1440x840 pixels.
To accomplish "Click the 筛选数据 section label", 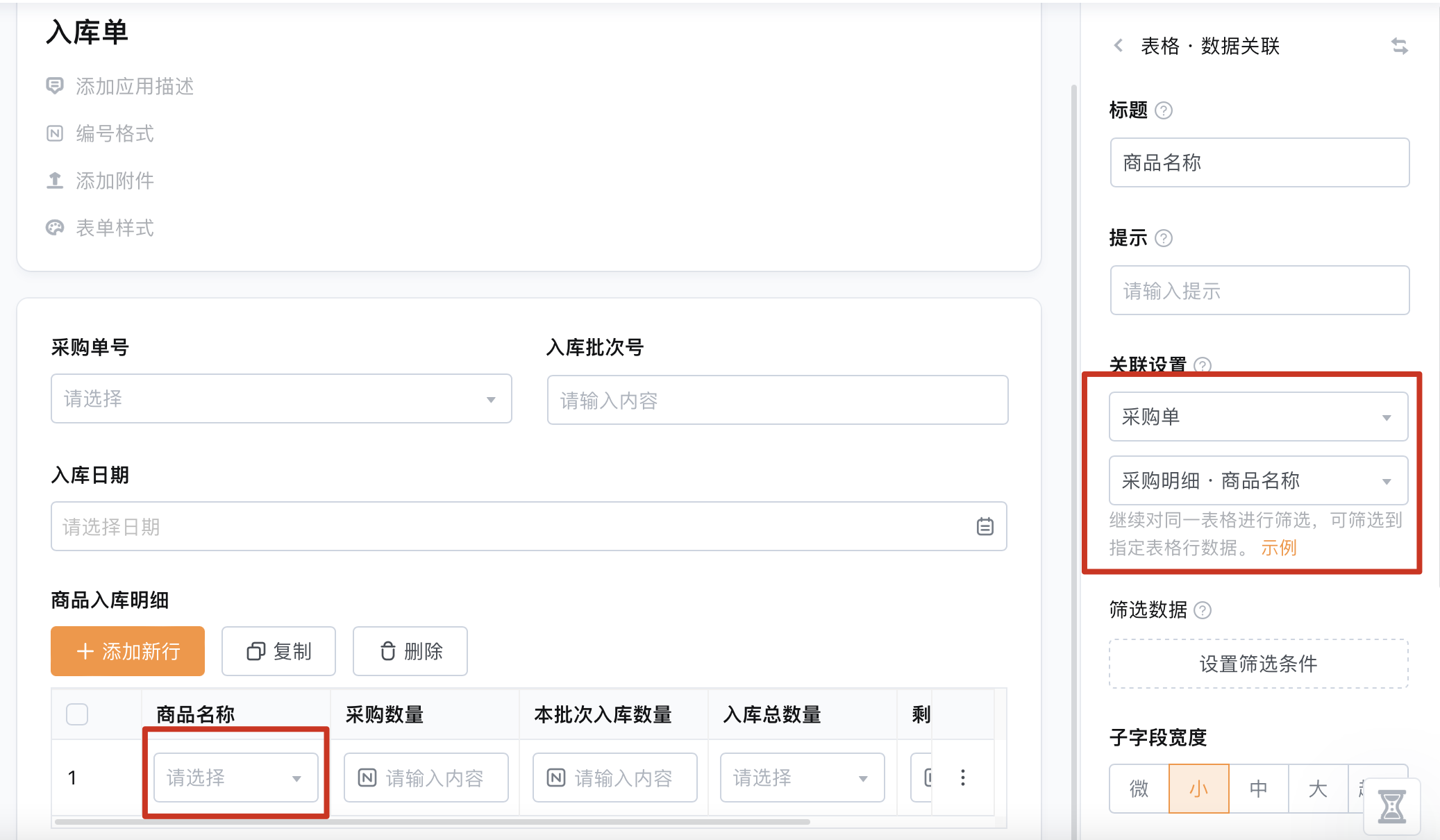I will click(x=1148, y=610).
